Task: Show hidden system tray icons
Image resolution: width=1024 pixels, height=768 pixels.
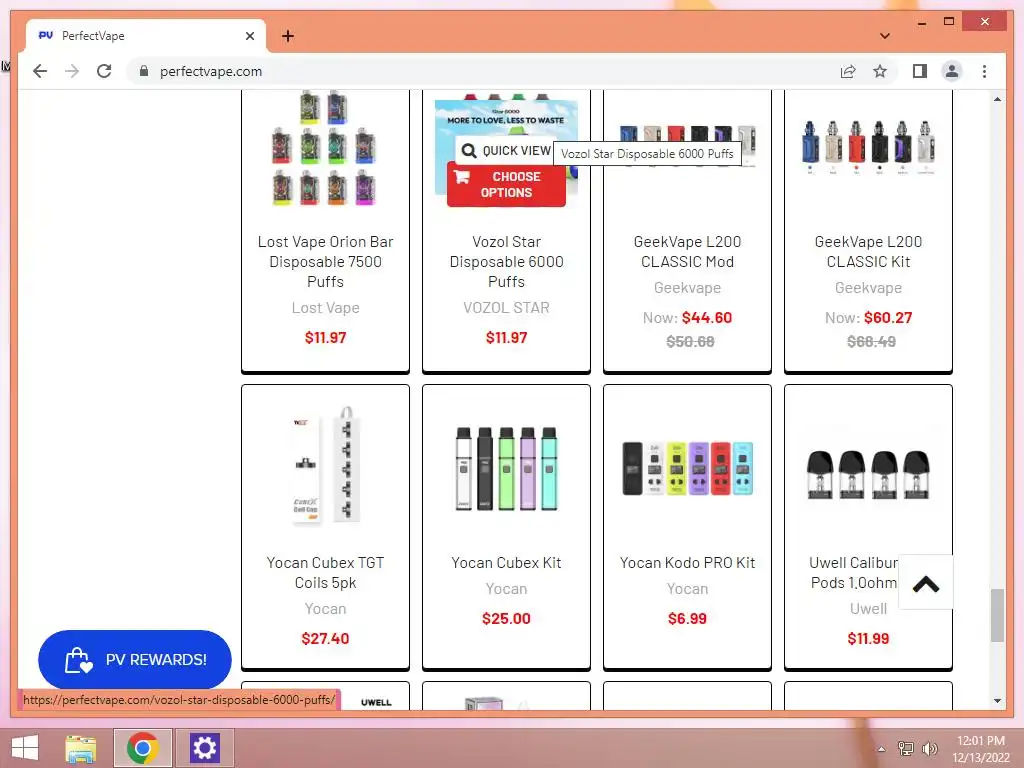Action: point(881,749)
